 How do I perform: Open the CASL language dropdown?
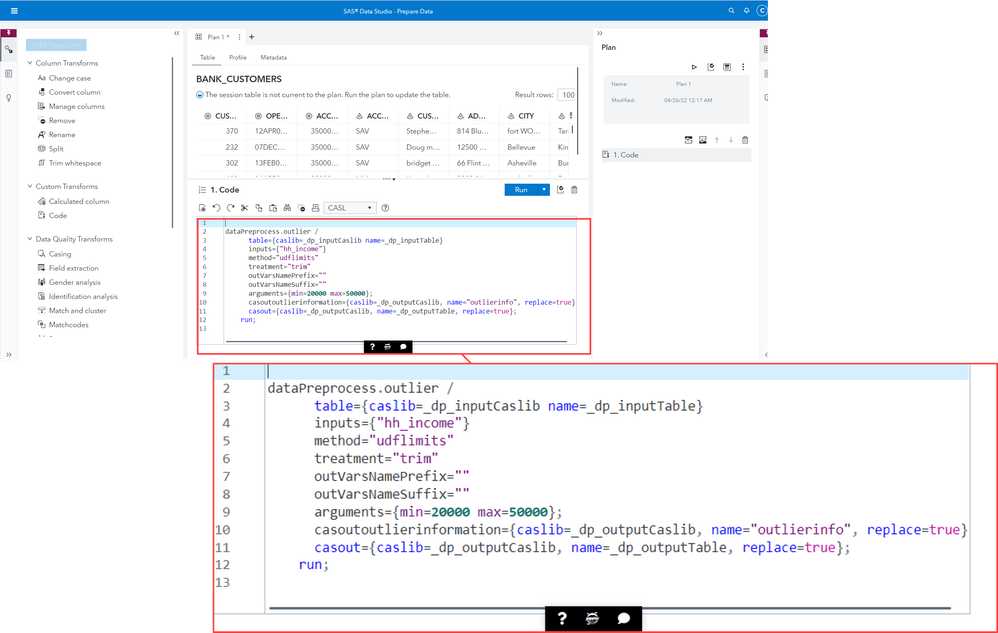350,208
